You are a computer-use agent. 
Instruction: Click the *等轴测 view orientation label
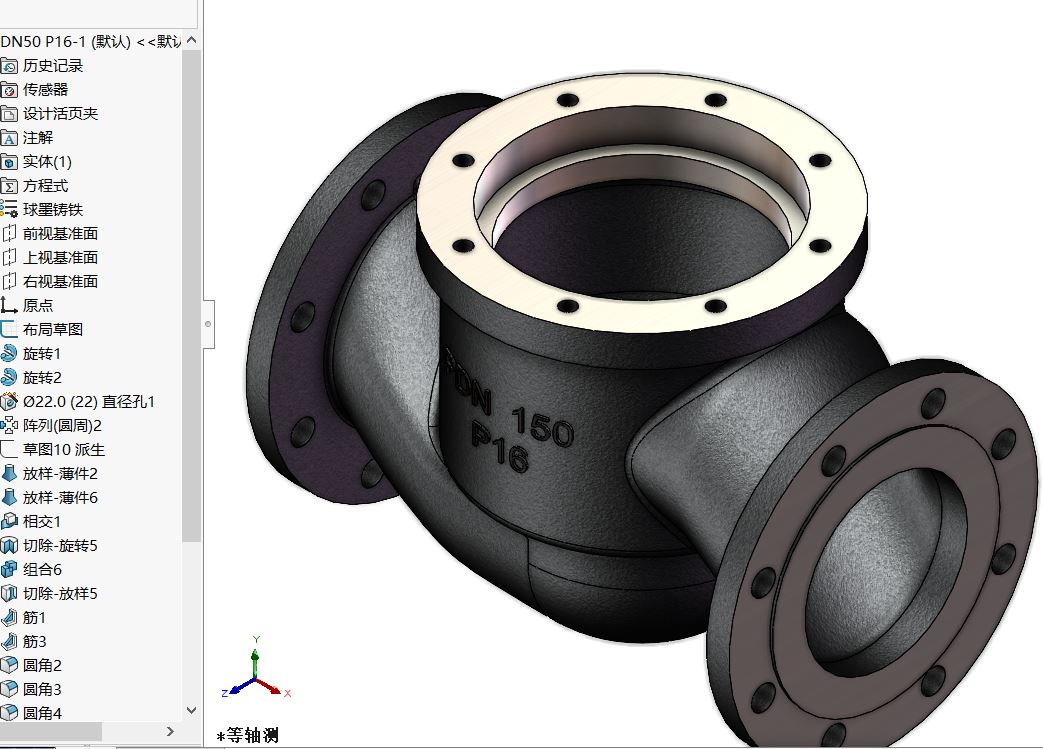247,736
